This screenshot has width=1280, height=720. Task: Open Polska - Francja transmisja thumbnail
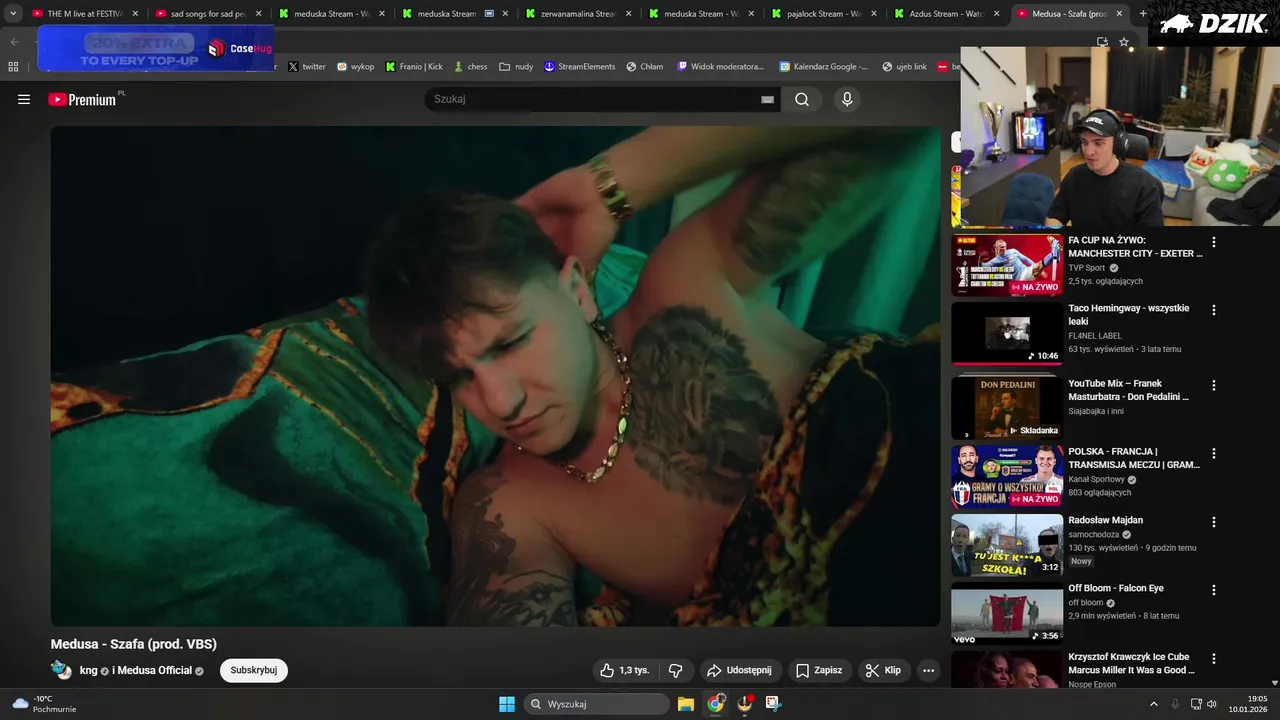[1007, 476]
